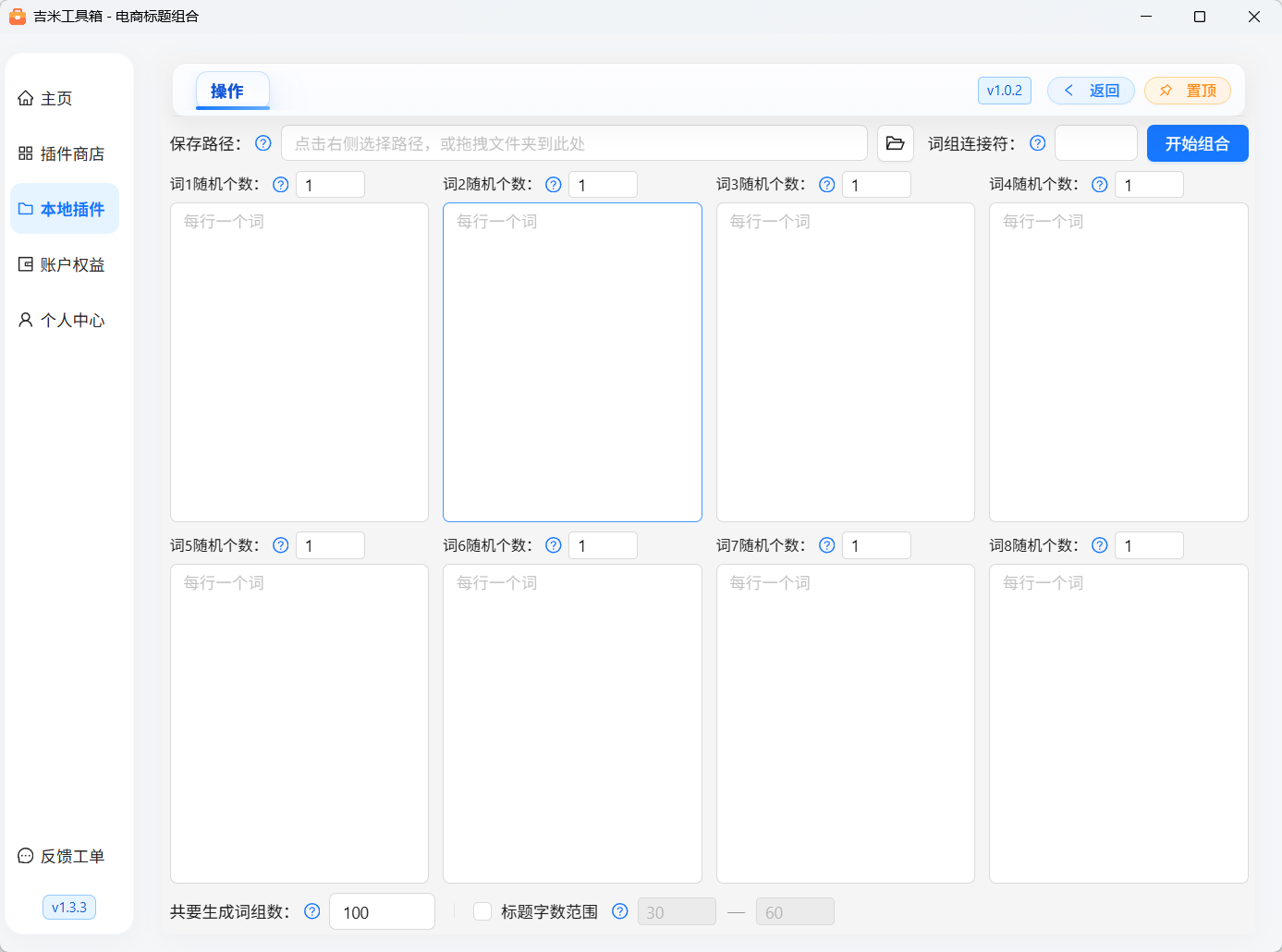Click the 共要生成词组数 field showing 100

tap(382, 911)
